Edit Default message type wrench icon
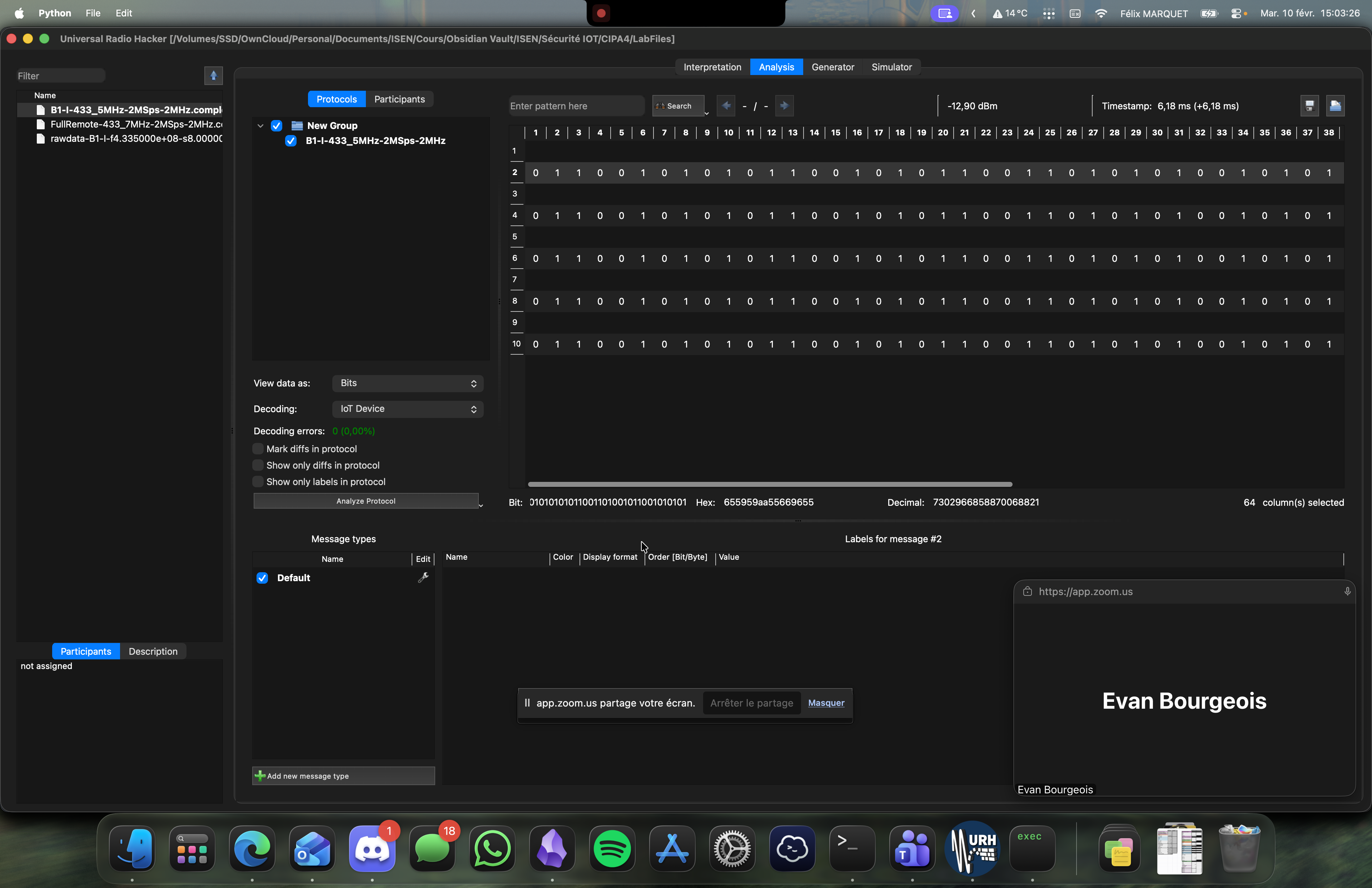 click(x=423, y=577)
